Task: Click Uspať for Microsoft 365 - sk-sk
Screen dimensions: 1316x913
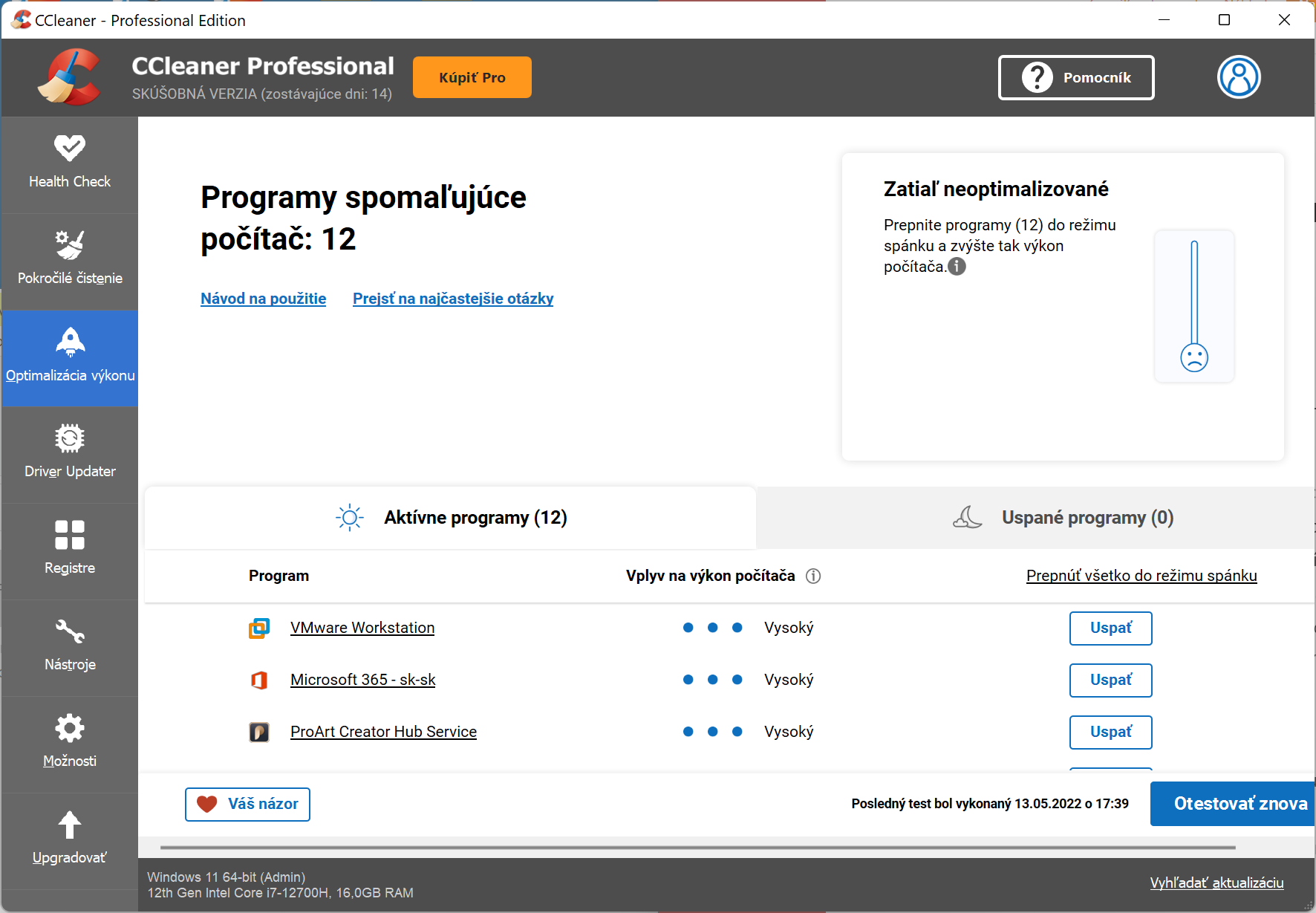Action: [1110, 680]
